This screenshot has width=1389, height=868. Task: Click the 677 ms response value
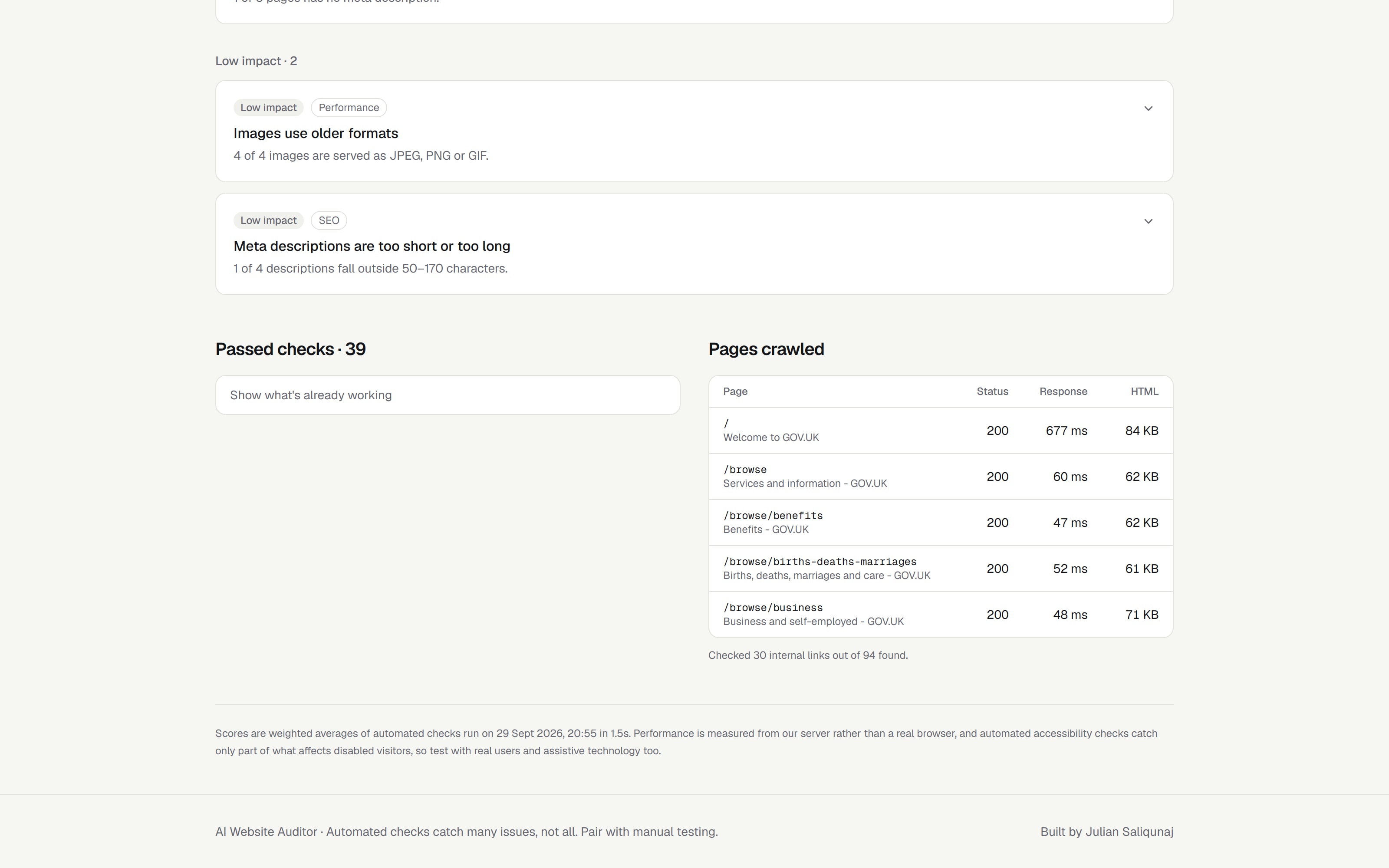pyautogui.click(x=1066, y=431)
